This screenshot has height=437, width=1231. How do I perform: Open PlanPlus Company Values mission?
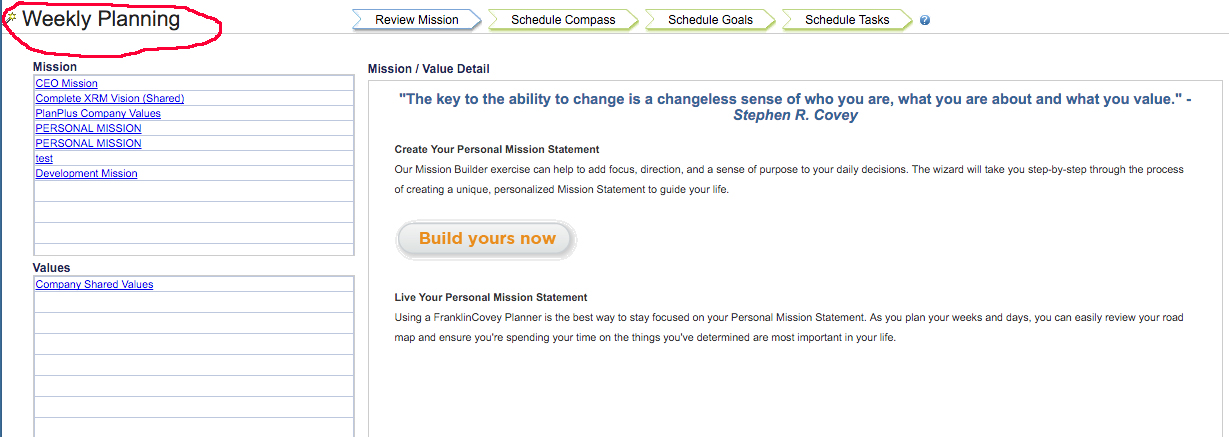98,113
